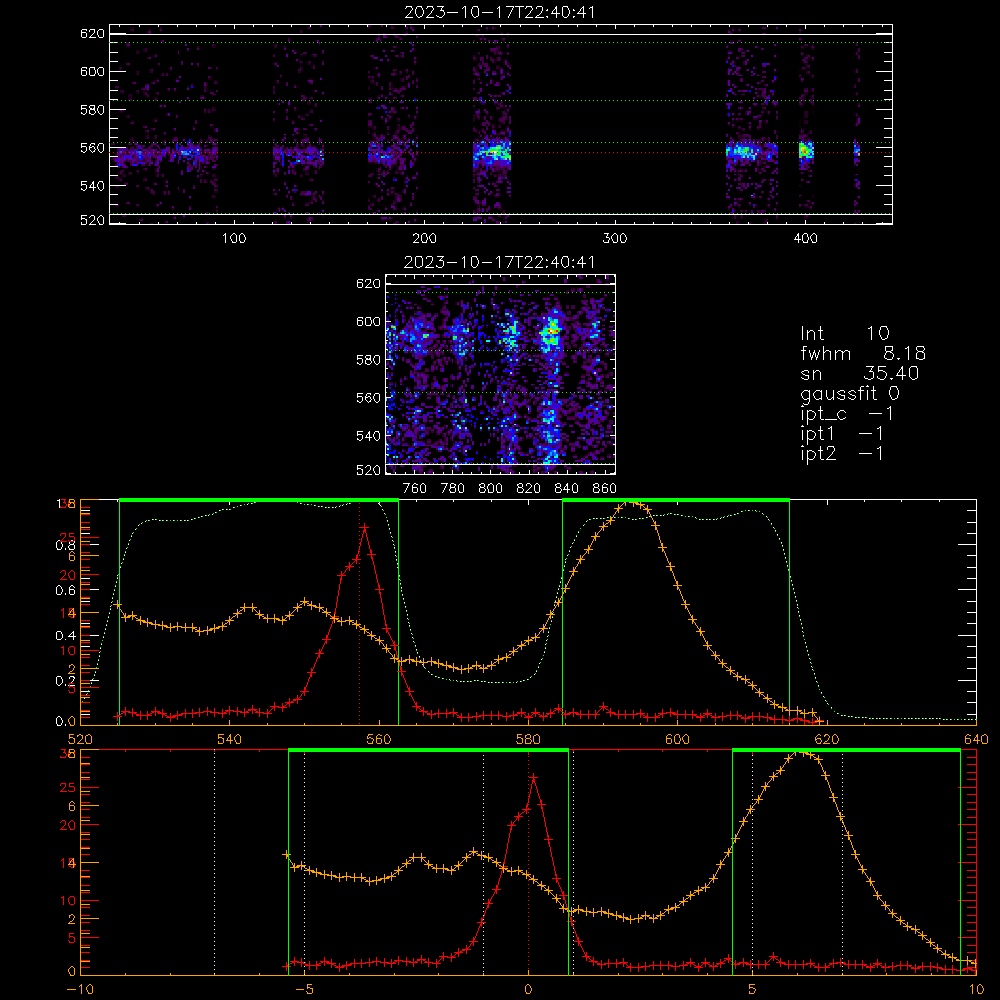Click the red curve peak in the bottom profile plot

point(533,777)
